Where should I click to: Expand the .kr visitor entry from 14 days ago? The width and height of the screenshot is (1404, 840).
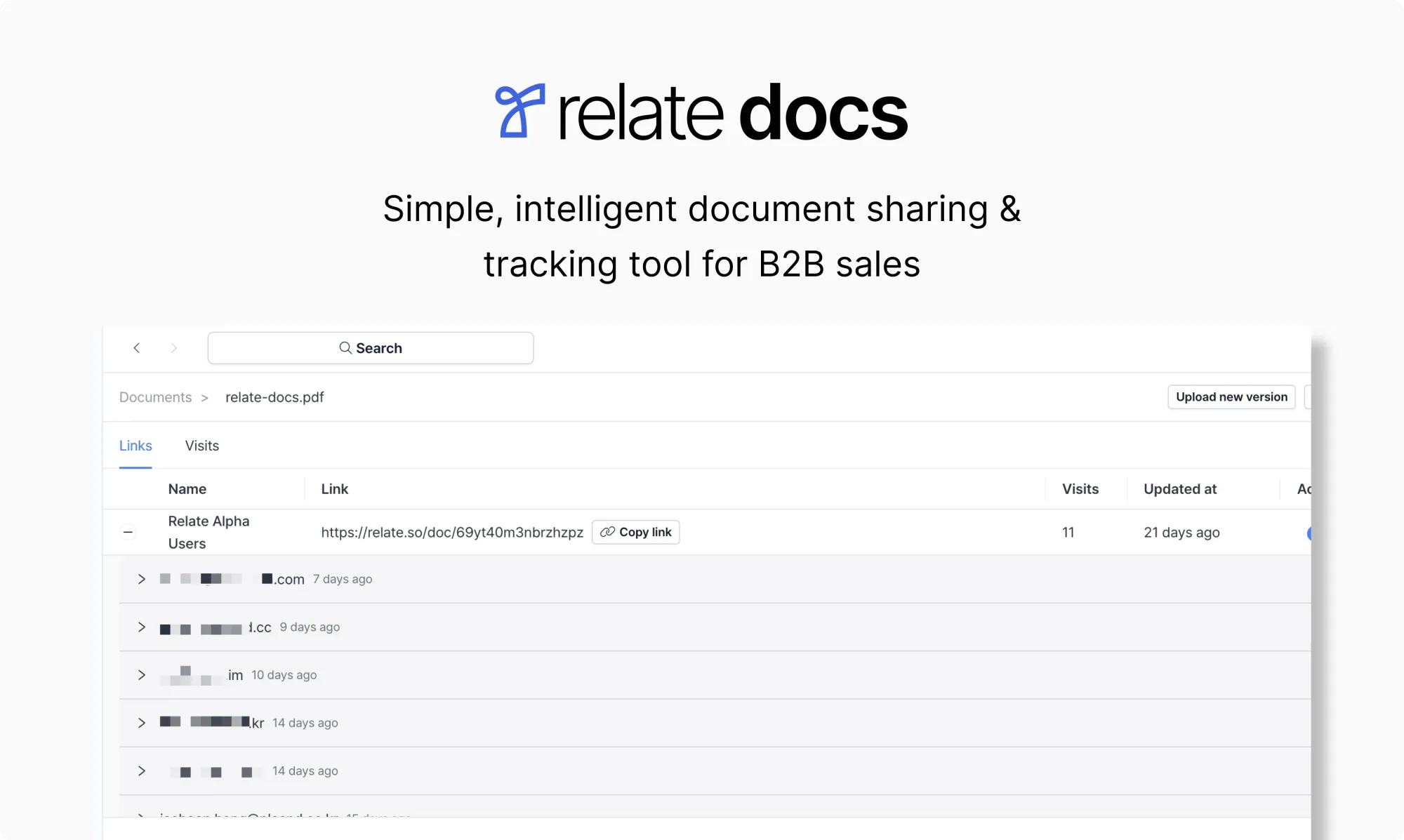141,723
